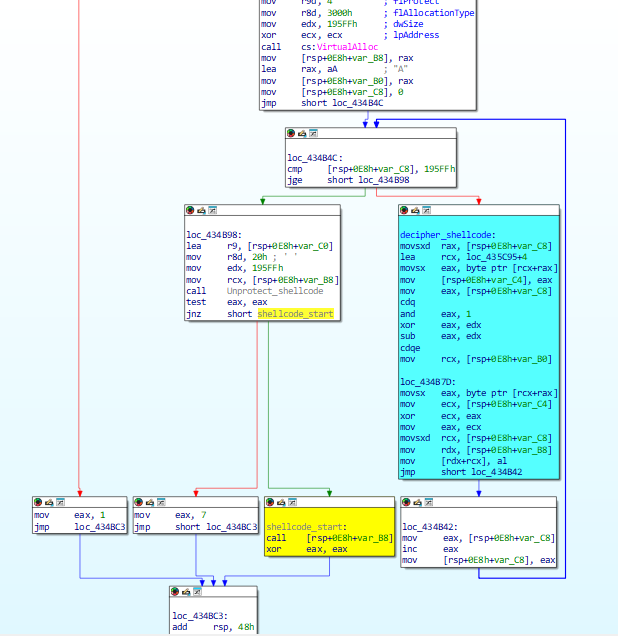Click the Unprotect_shellcode function name
The image size is (618, 636).
[x=275, y=291]
